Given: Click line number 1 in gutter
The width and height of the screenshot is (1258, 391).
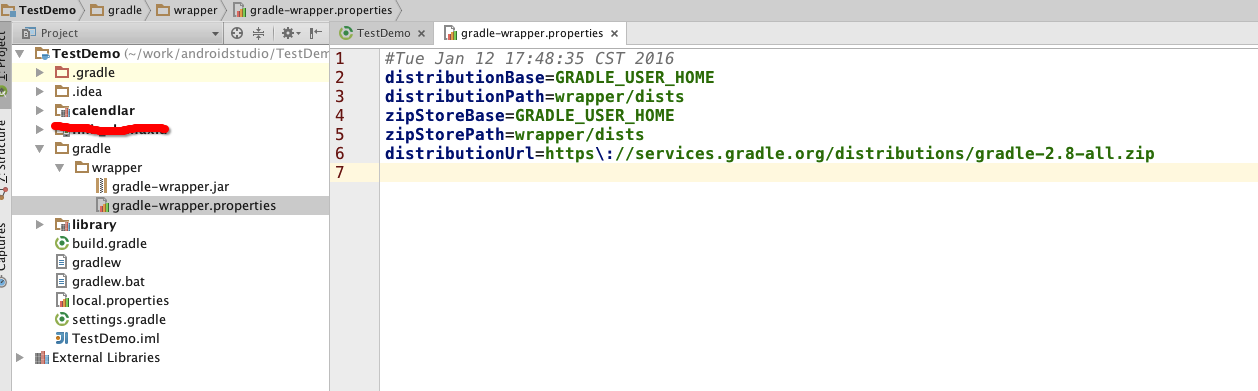Looking at the screenshot, I should coord(341,58).
